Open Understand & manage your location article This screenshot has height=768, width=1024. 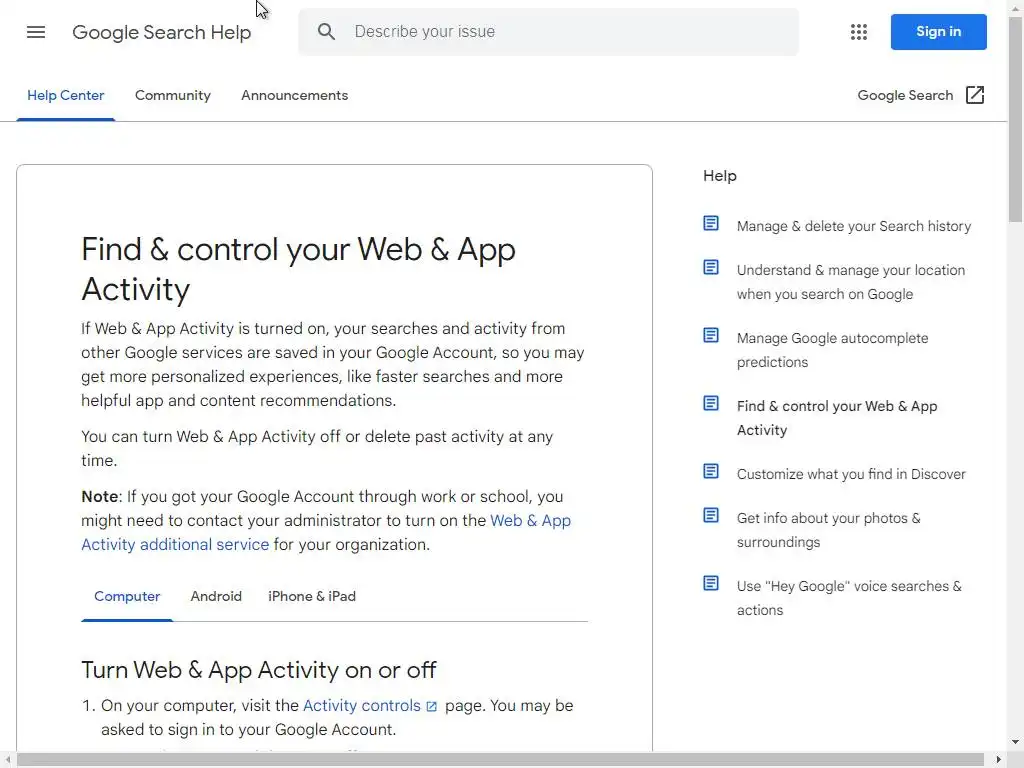[x=850, y=282]
